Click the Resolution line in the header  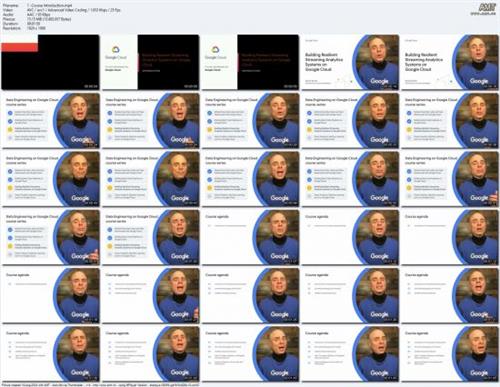point(24,28)
